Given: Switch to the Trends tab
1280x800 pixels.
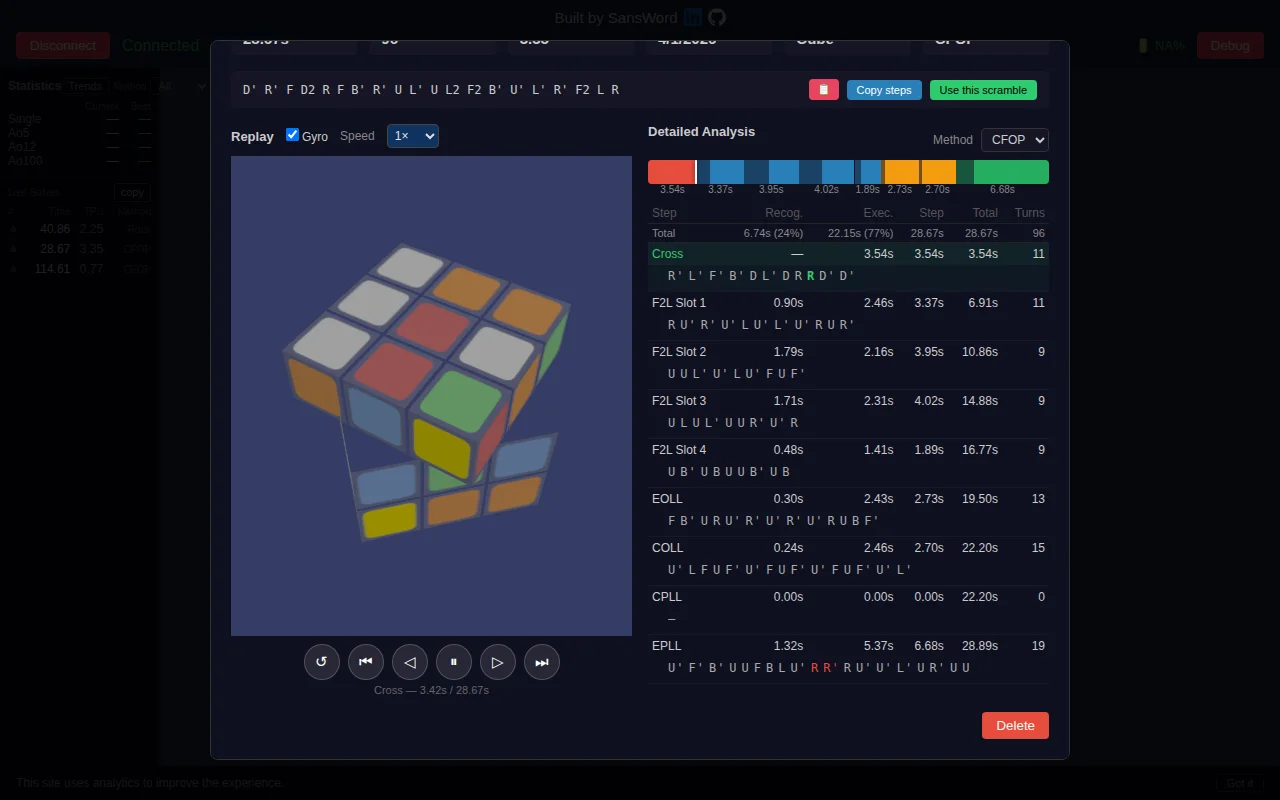Looking at the screenshot, I should (x=85, y=87).
